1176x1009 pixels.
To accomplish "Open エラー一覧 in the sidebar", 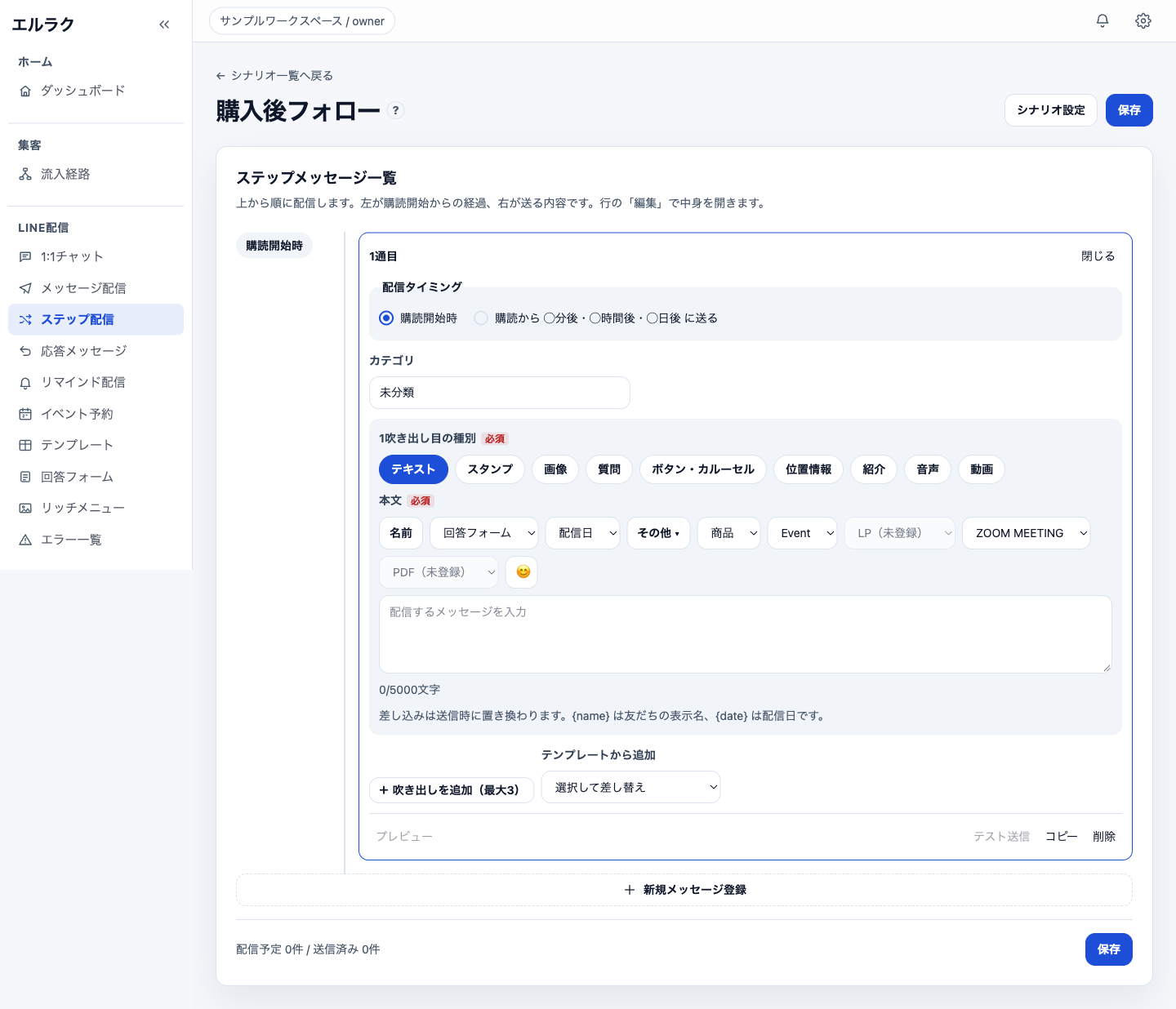I will tap(96, 540).
